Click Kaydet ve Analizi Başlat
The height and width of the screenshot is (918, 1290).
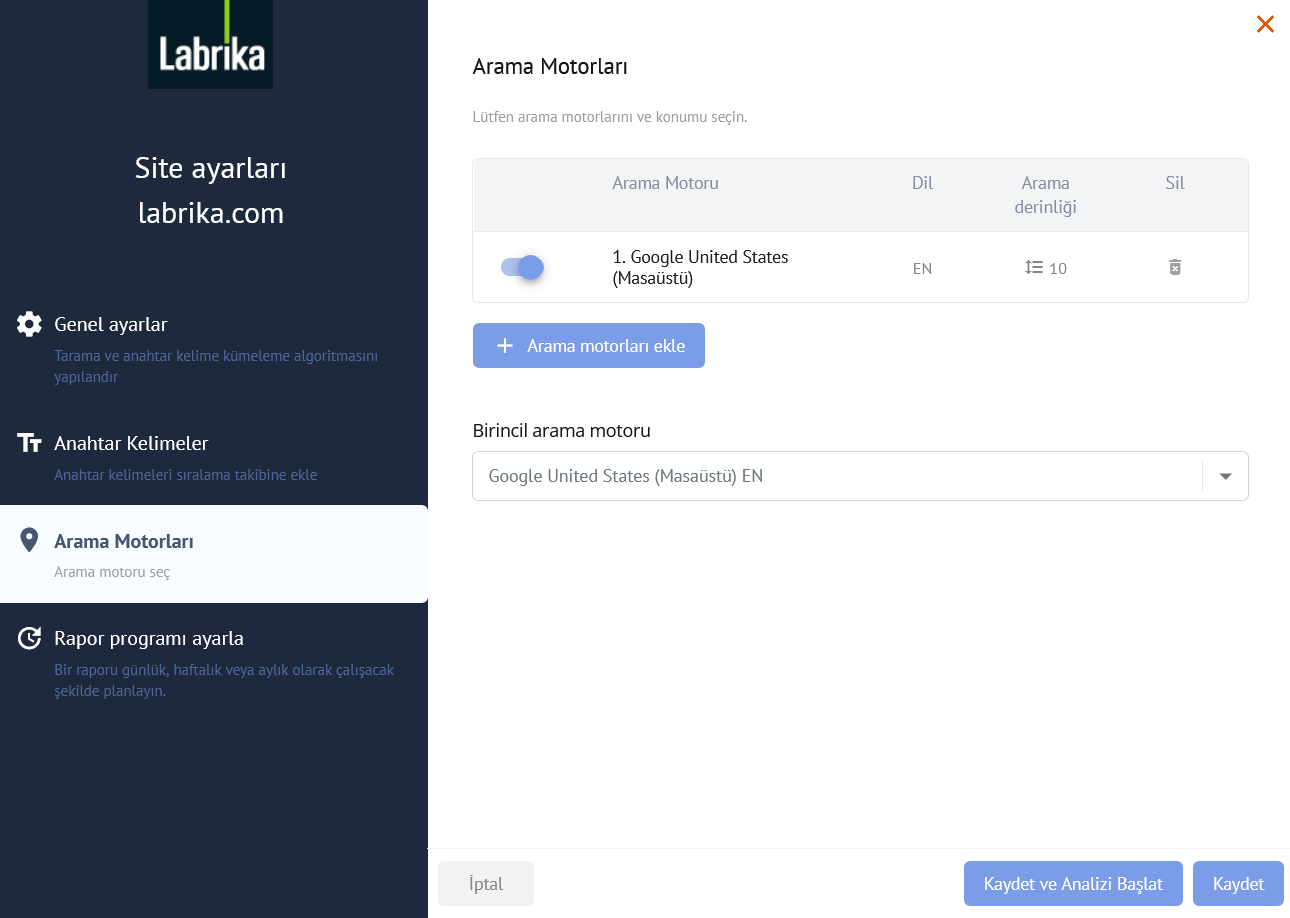tap(1073, 883)
